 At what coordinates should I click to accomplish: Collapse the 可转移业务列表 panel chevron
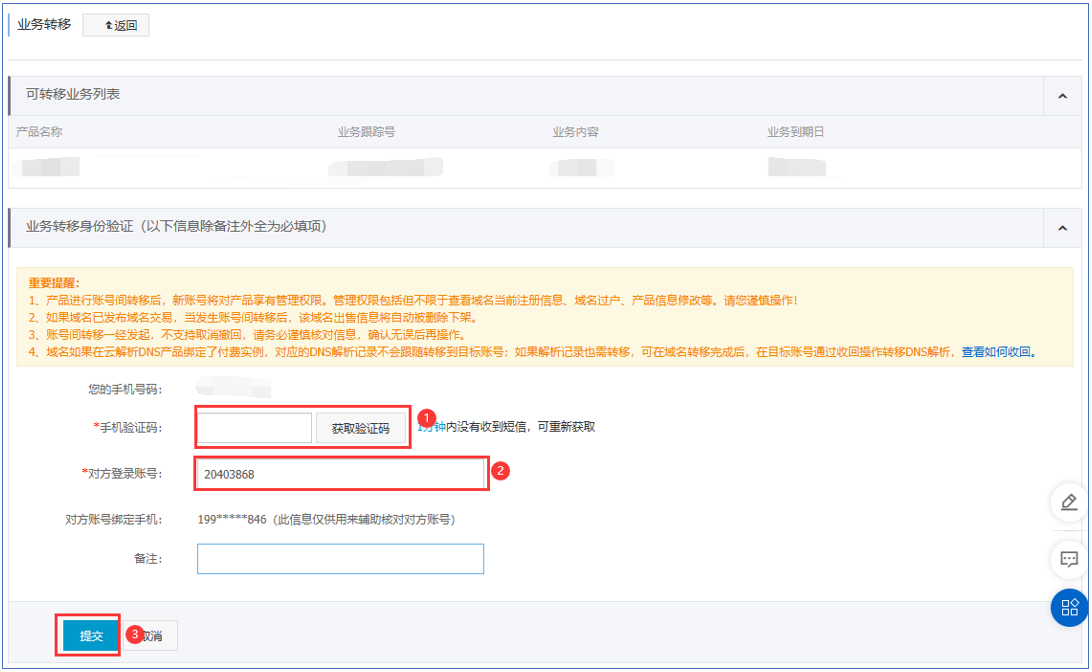tap(1061, 95)
